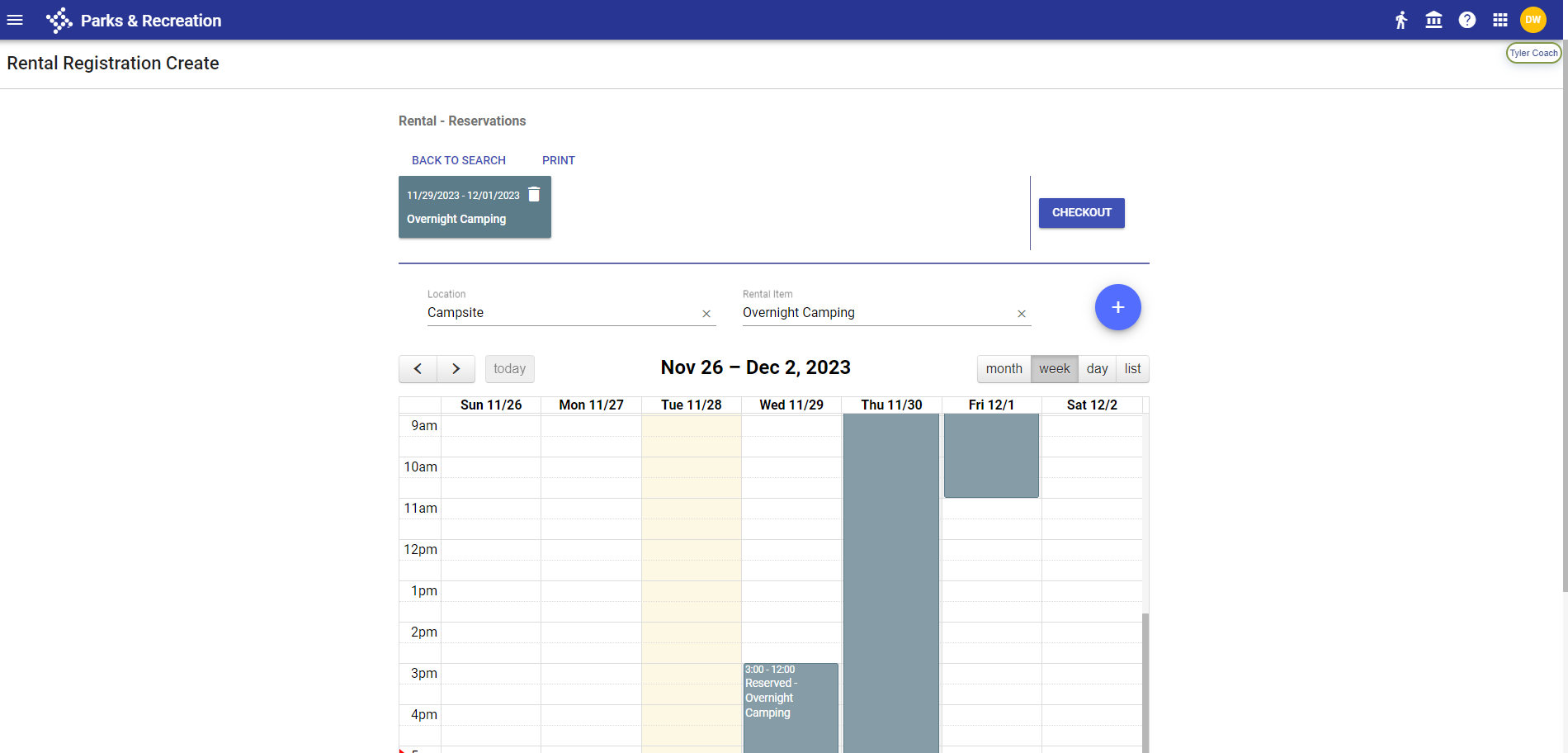Open the Rental Item dropdown field
Image resolution: width=1568 pixels, height=753 pixels.
pyautogui.click(x=875, y=313)
